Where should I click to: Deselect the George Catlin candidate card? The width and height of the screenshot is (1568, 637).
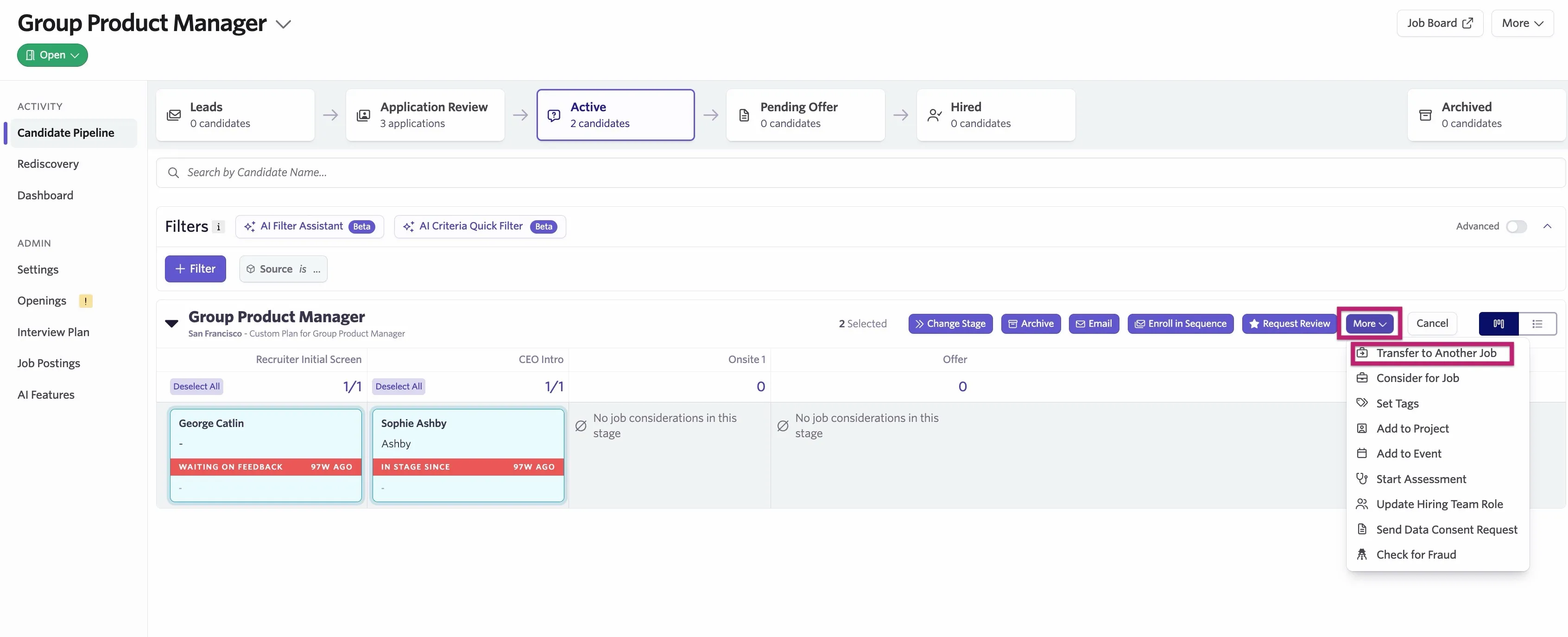(x=266, y=456)
